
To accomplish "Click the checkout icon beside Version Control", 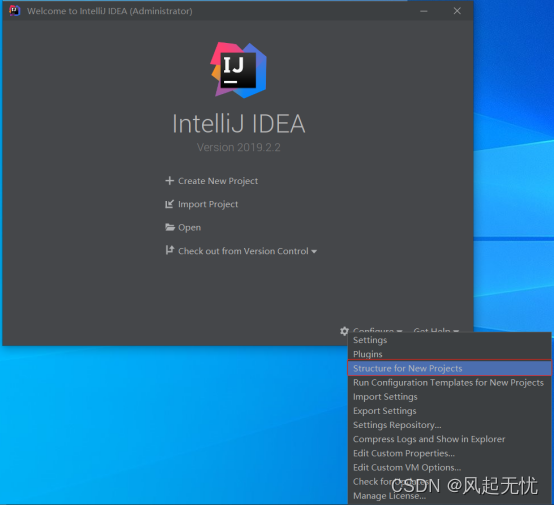I will pos(170,250).
